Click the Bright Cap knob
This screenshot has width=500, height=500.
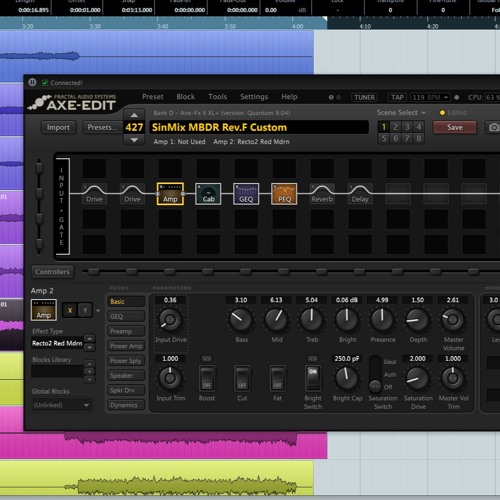tap(347, 378)
